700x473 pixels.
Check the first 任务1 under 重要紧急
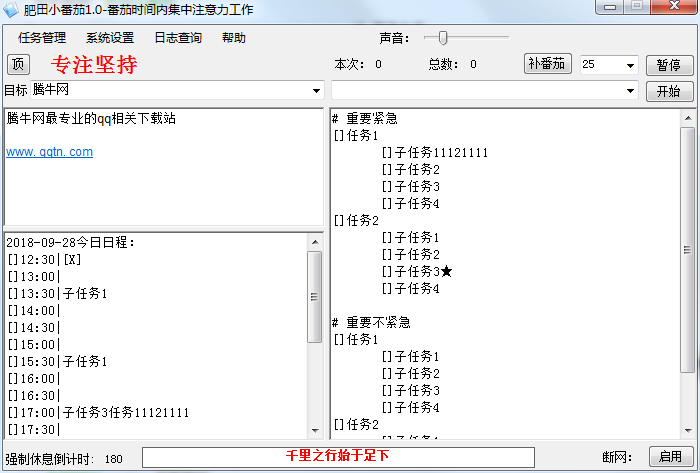339,136
